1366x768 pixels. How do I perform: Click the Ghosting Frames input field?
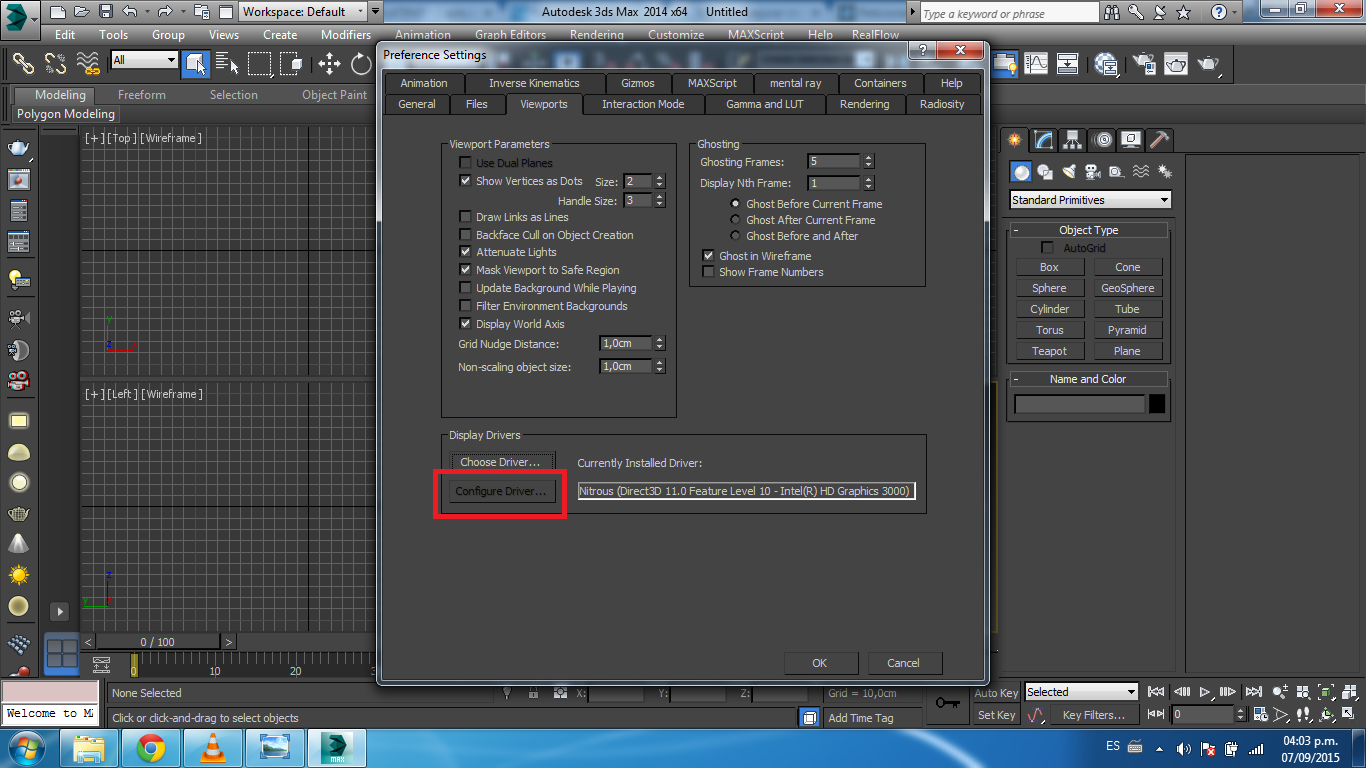(834, 162)
